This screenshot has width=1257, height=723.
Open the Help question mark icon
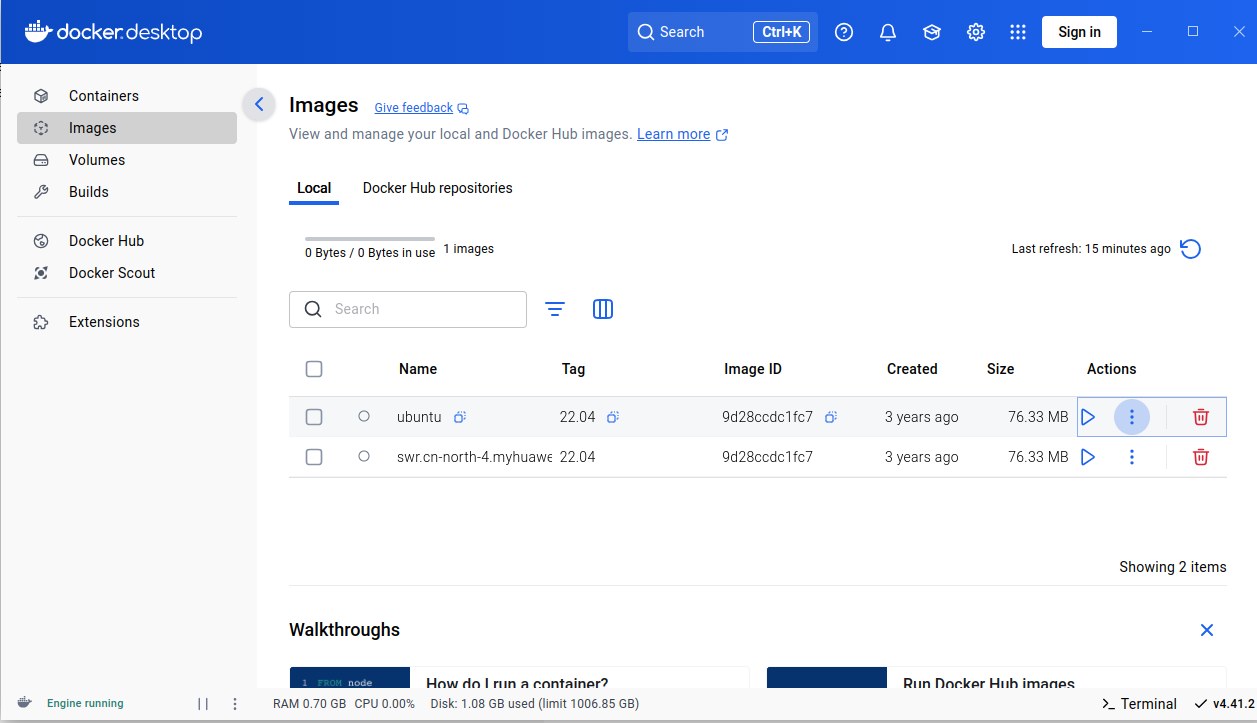(x=844, y=32)
